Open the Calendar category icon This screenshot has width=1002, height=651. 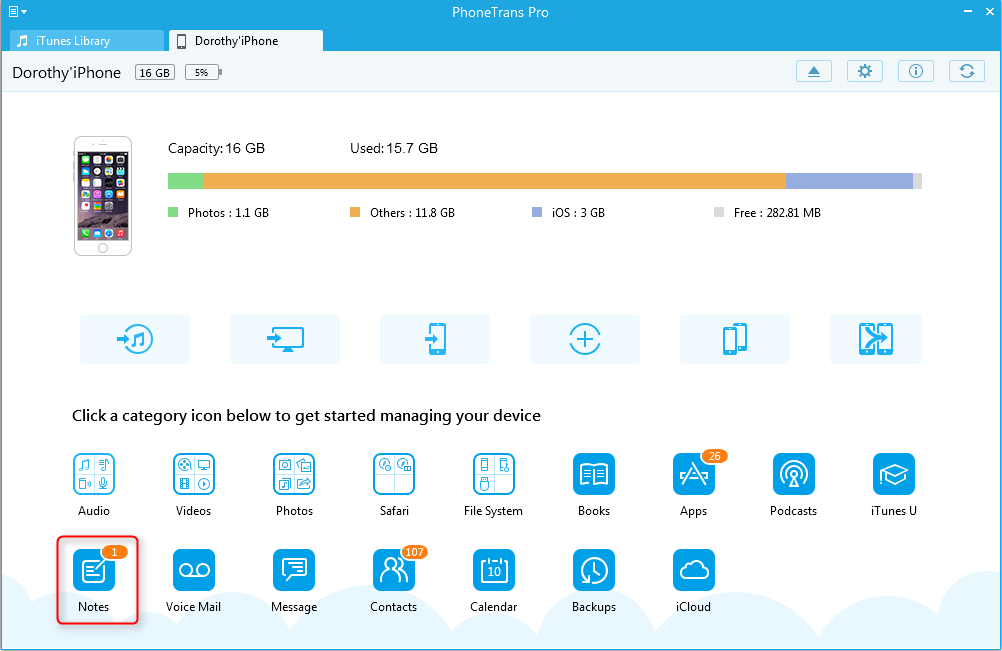[494, 571]
